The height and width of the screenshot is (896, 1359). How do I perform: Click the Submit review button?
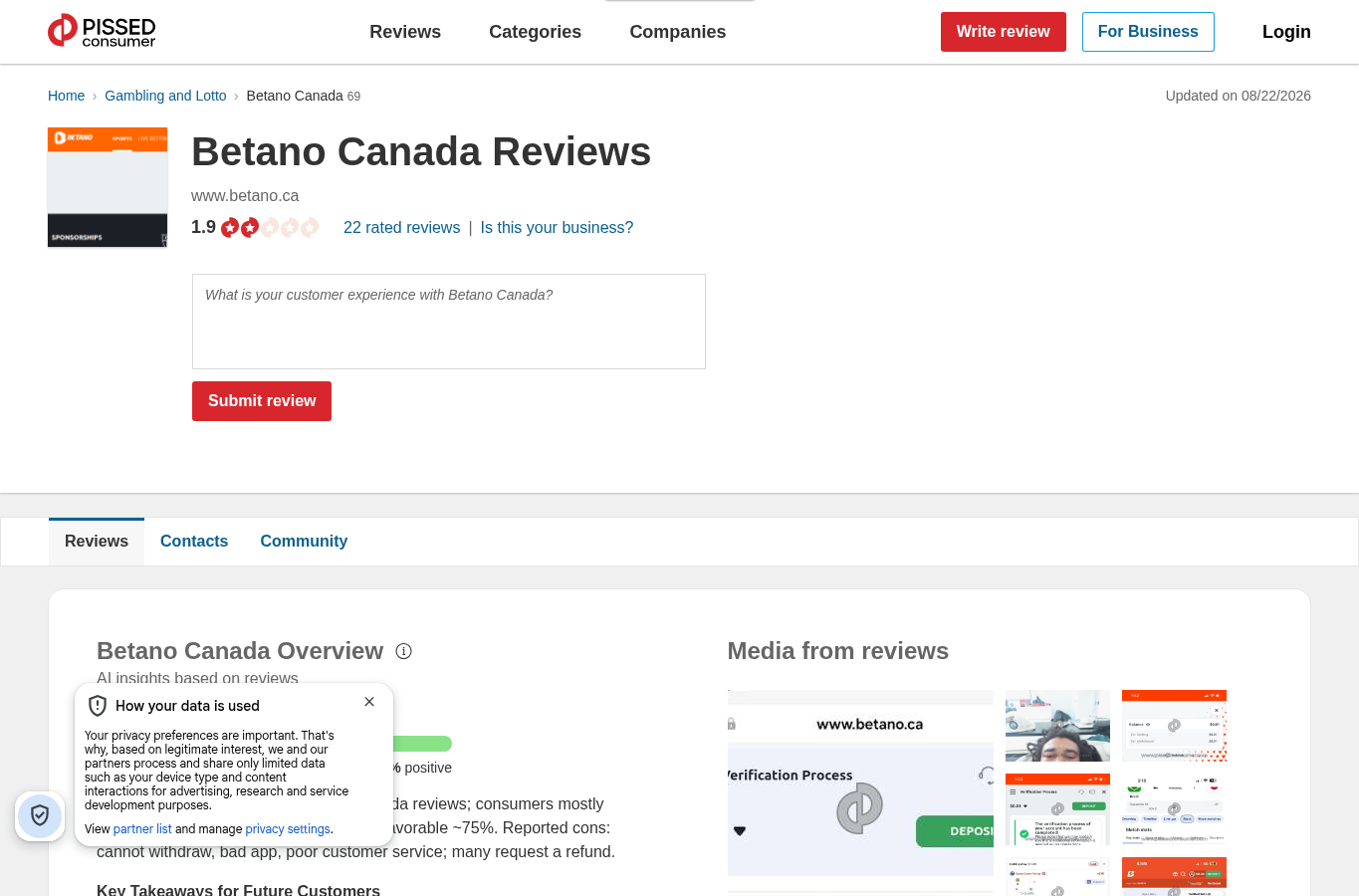point(262,401)
